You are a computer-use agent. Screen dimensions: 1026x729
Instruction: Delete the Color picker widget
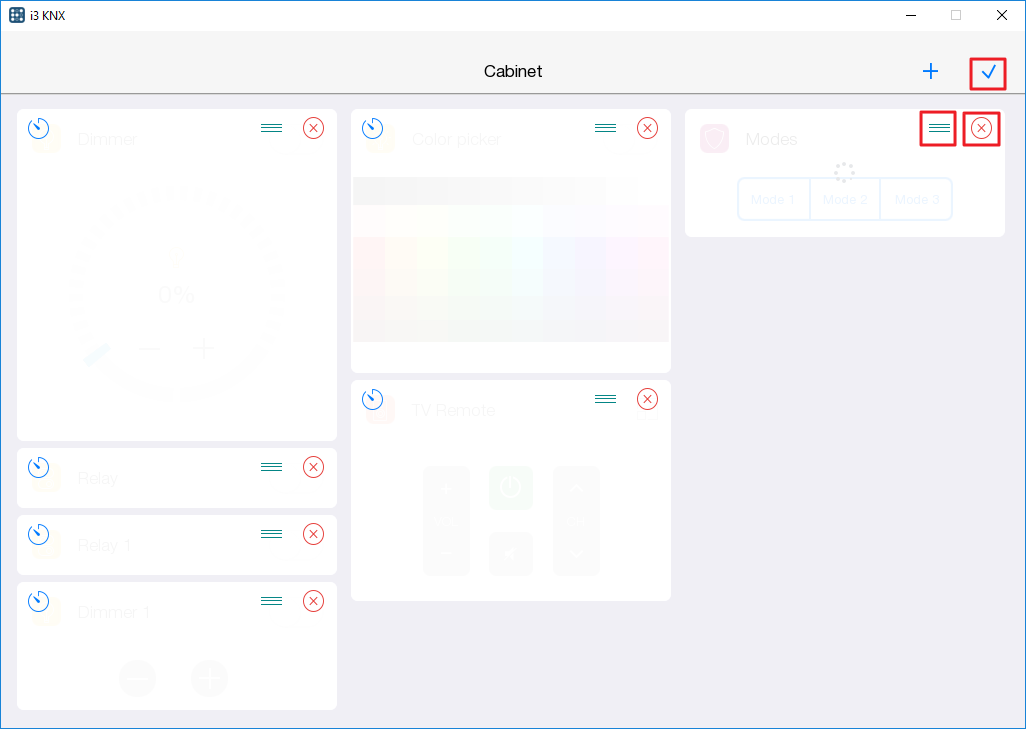[x=647, y=128]
